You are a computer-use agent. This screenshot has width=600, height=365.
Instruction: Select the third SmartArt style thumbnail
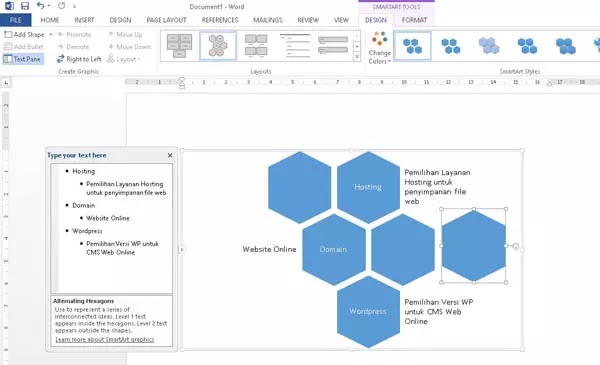click(489, 46)
